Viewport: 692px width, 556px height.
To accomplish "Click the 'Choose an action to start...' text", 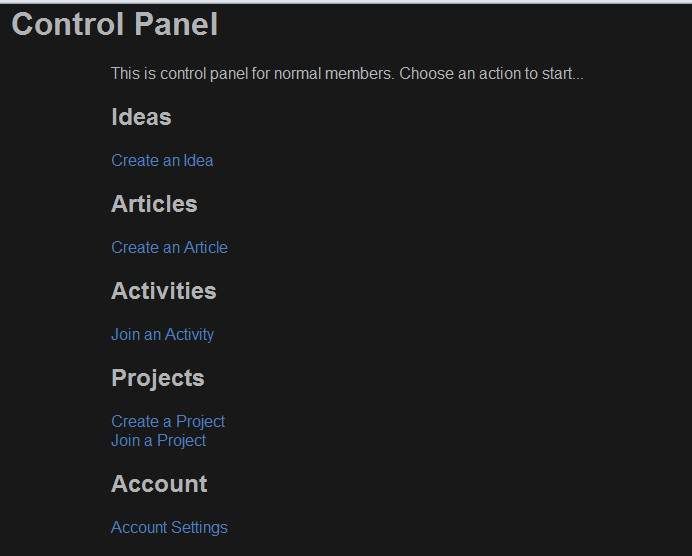I will click(x=491, y=74).
